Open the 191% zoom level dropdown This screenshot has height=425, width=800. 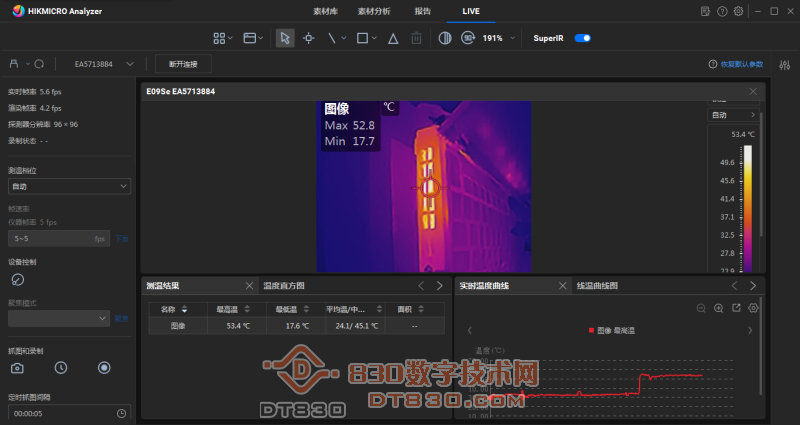[513, 38]
